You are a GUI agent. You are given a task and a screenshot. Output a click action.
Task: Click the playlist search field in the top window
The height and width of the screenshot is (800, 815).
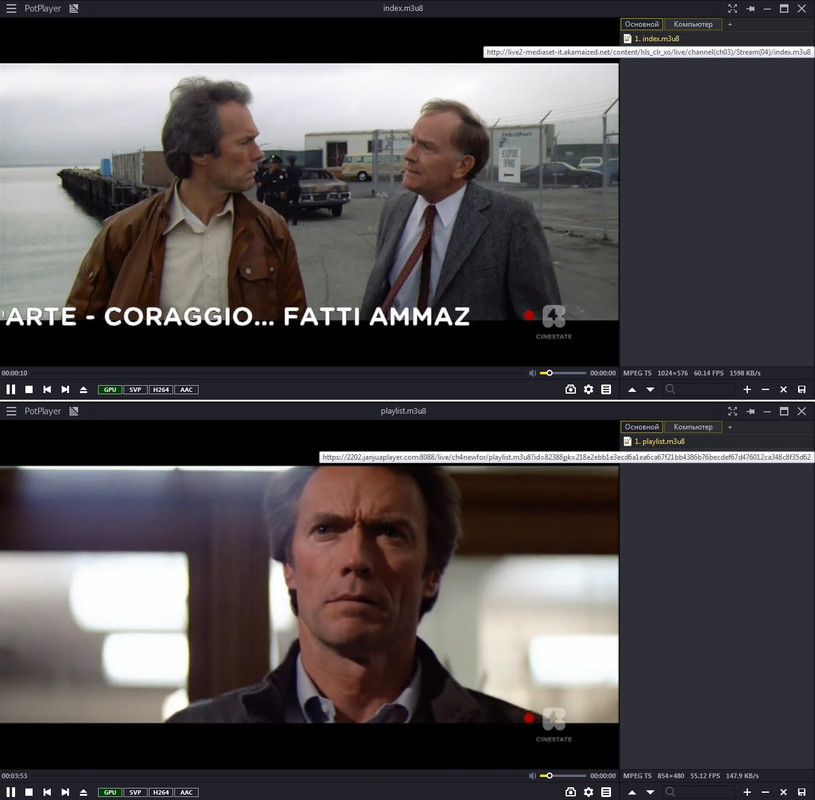[699, 389]
